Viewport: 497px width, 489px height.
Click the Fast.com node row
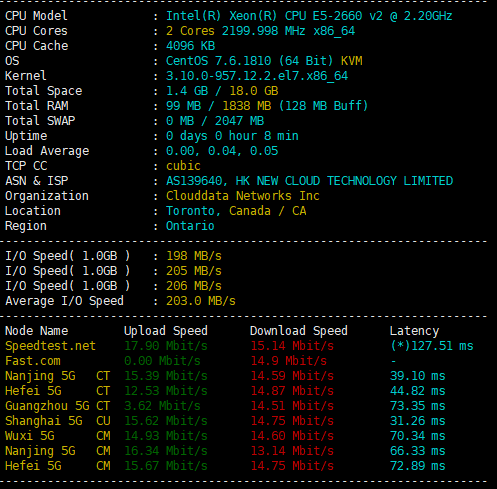pyautogui.click(x=239, y=361)
